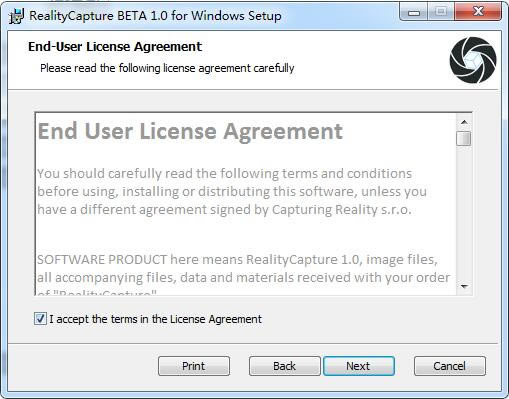Click the empty scrollbar track below the thumb
Image resolution: width=509 pixels, height=399 pixels.
click(464, 213)
